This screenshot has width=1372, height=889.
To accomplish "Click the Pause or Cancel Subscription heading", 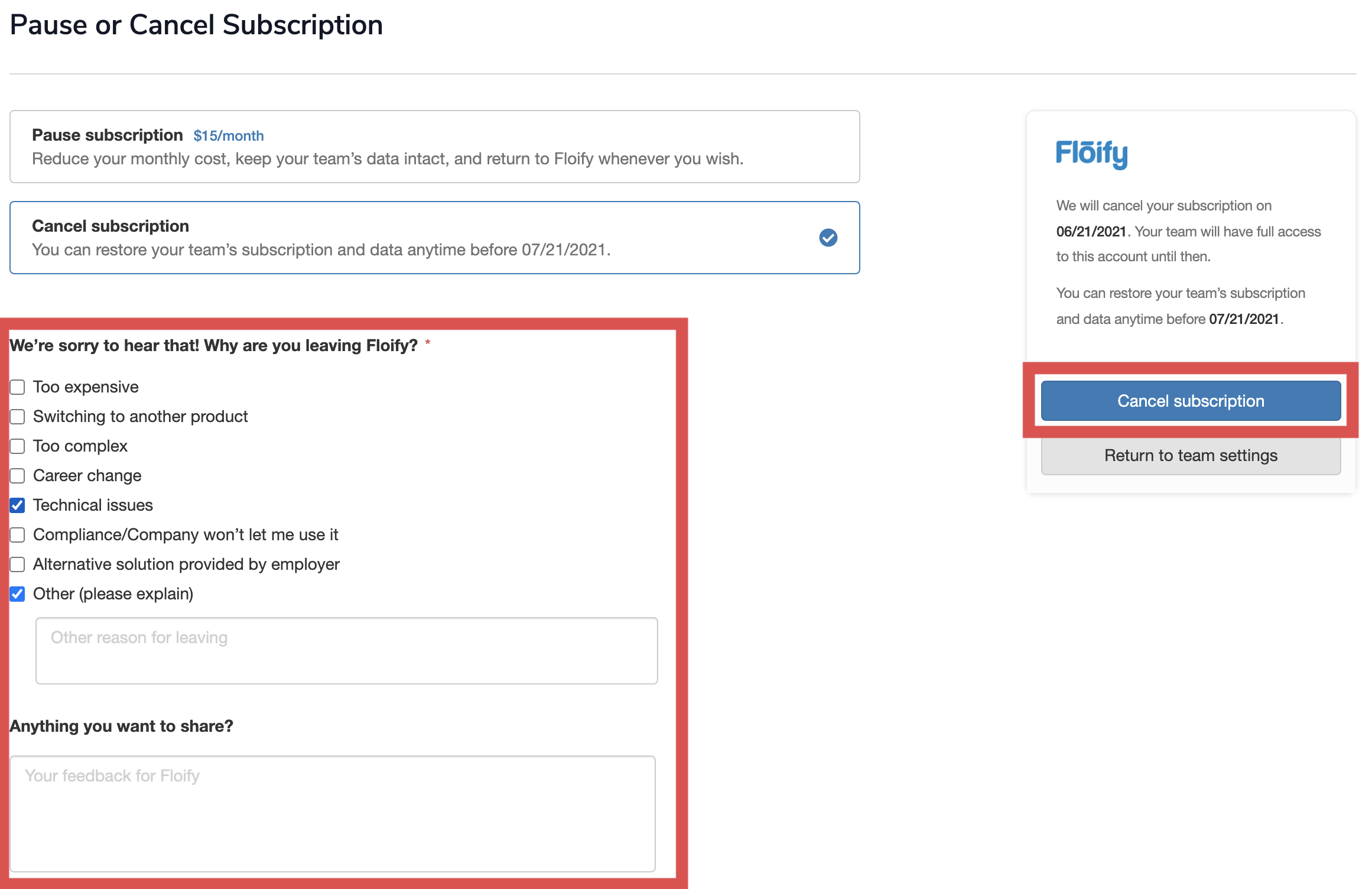I will click(196, 25).
